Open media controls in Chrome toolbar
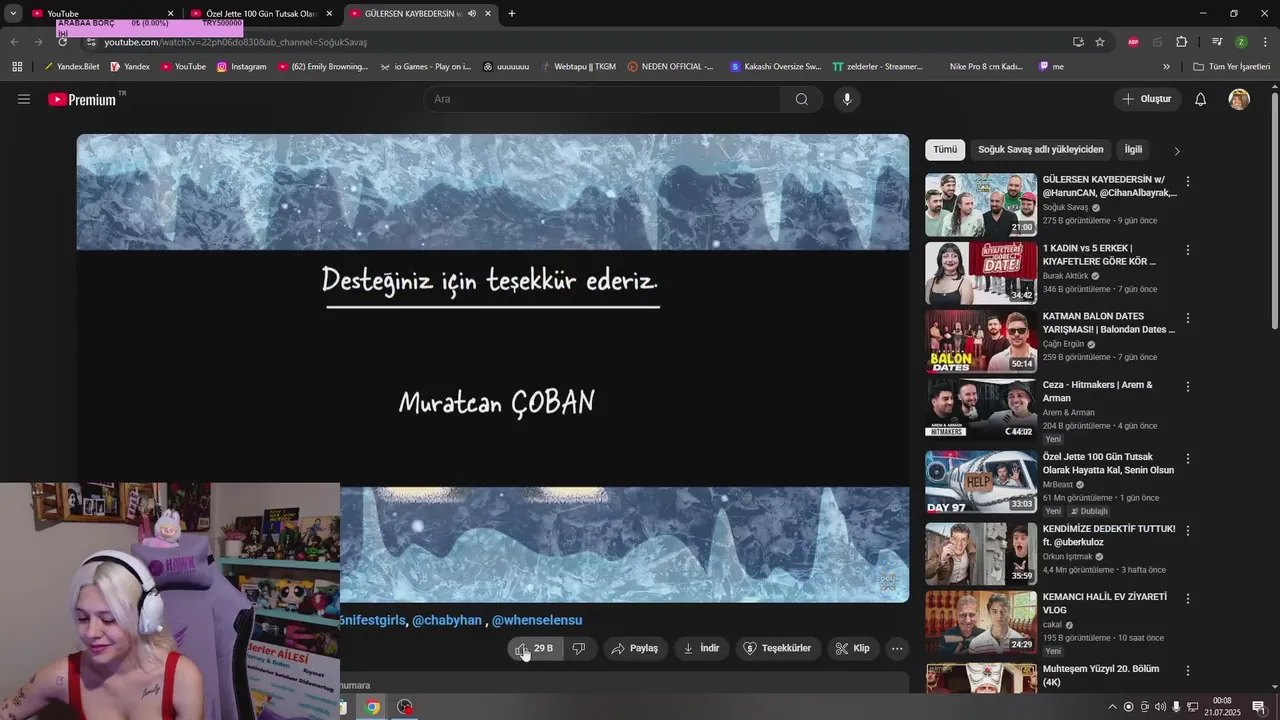 point(1217,42)
